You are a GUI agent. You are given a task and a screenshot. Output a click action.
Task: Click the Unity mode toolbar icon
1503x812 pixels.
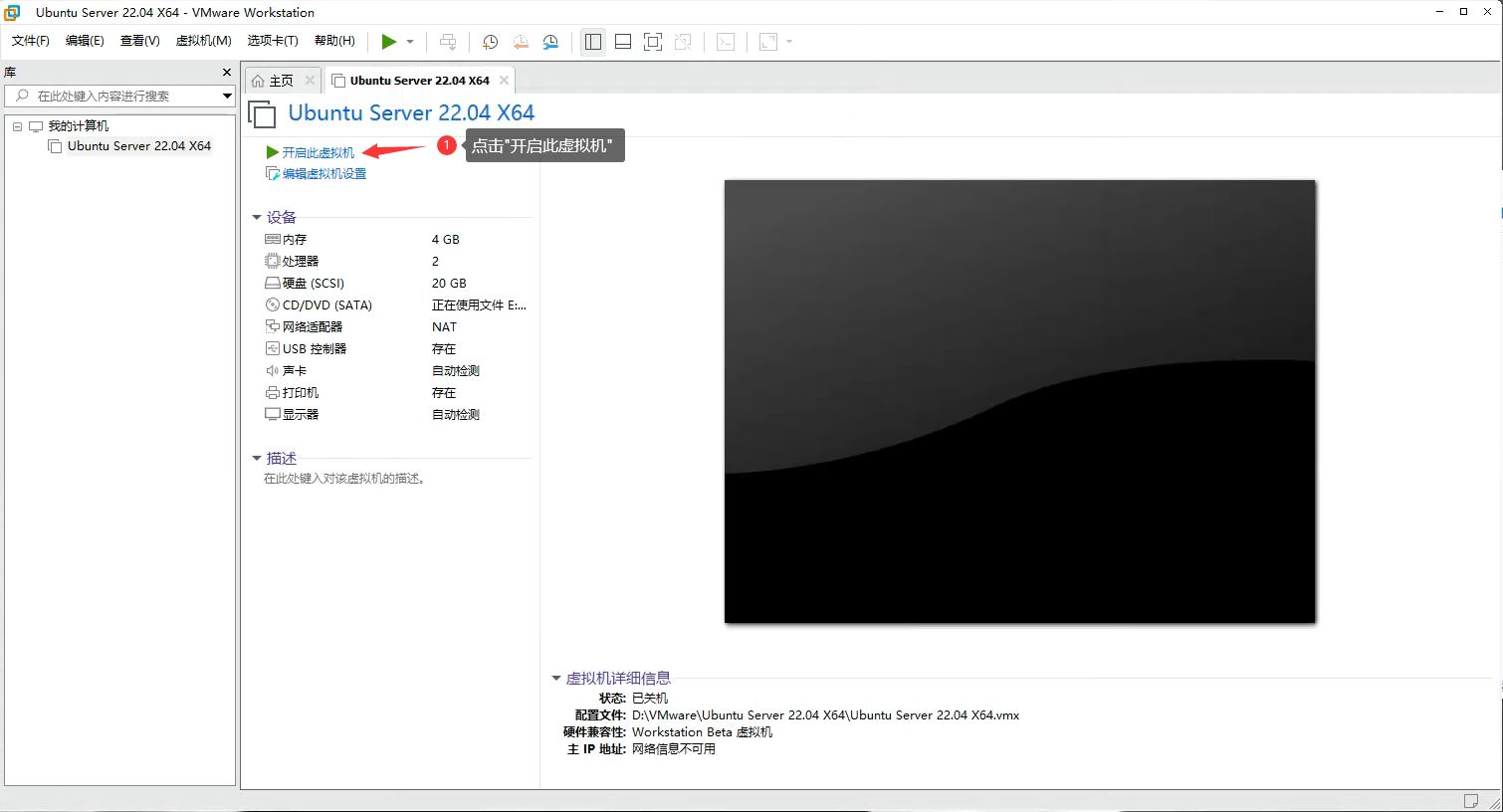point(683,42)
